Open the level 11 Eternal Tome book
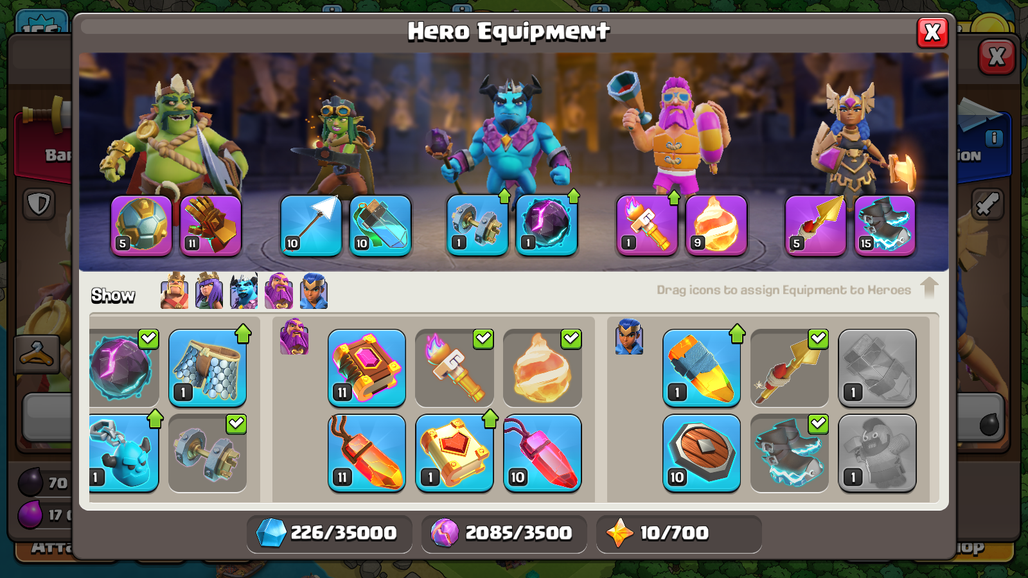Screen dimensions: 1028x578 coord(366,368)
